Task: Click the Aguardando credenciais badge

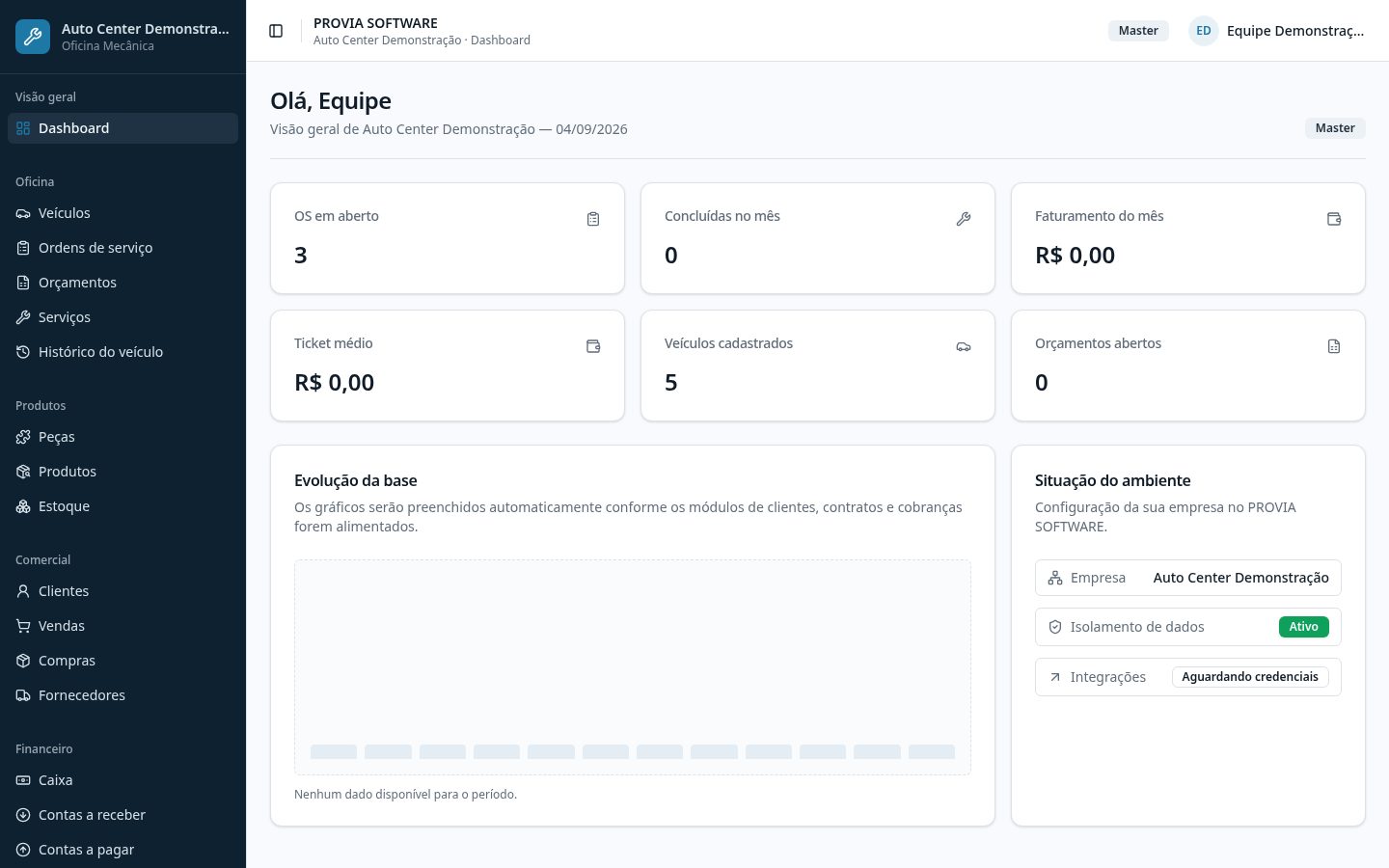Action: tap(1250, 677)
